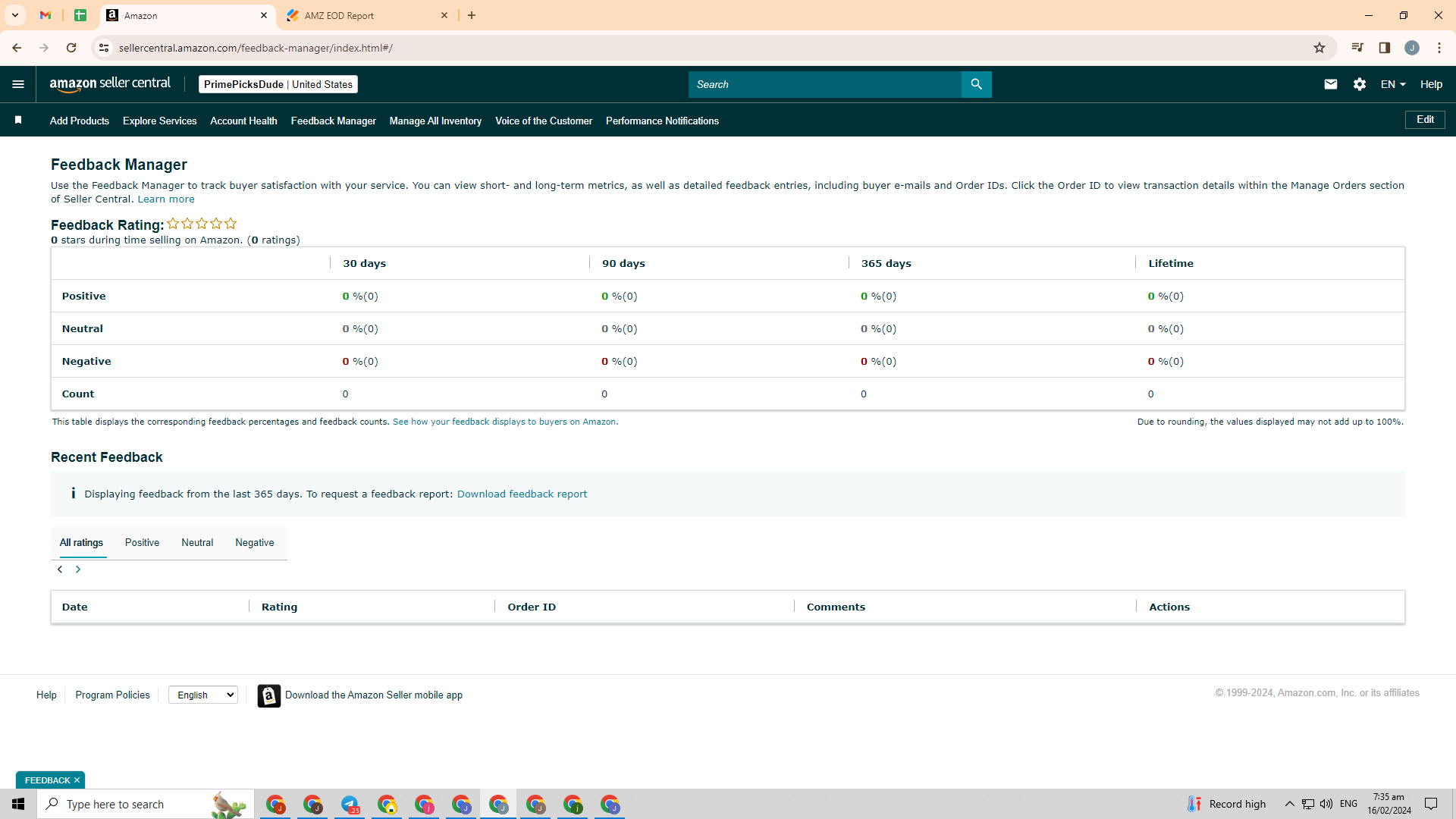Switch to the Negative feedback tab

(x=255, y=543)
